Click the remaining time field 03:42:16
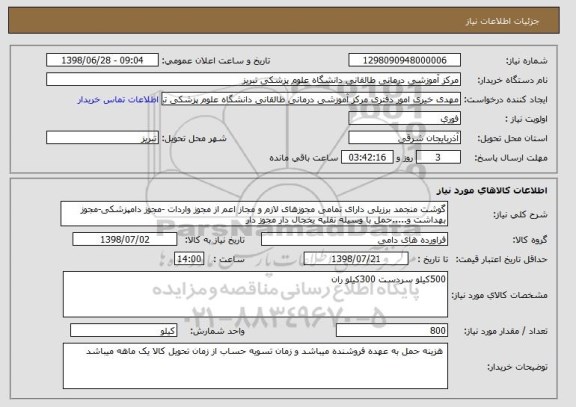Image resolution: width=576 pixels, height=407 pixels. pyautogui.click(x=367, y=158)
